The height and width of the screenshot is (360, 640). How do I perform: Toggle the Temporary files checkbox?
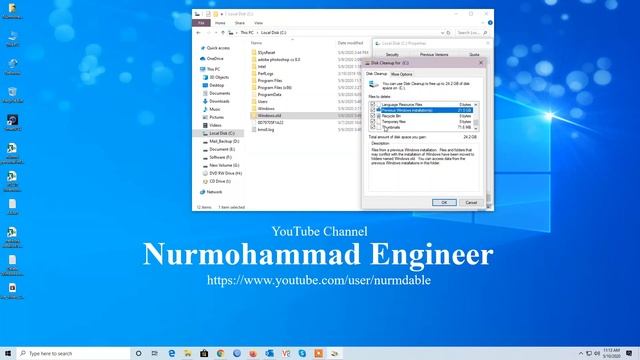[x=372, y=122]
